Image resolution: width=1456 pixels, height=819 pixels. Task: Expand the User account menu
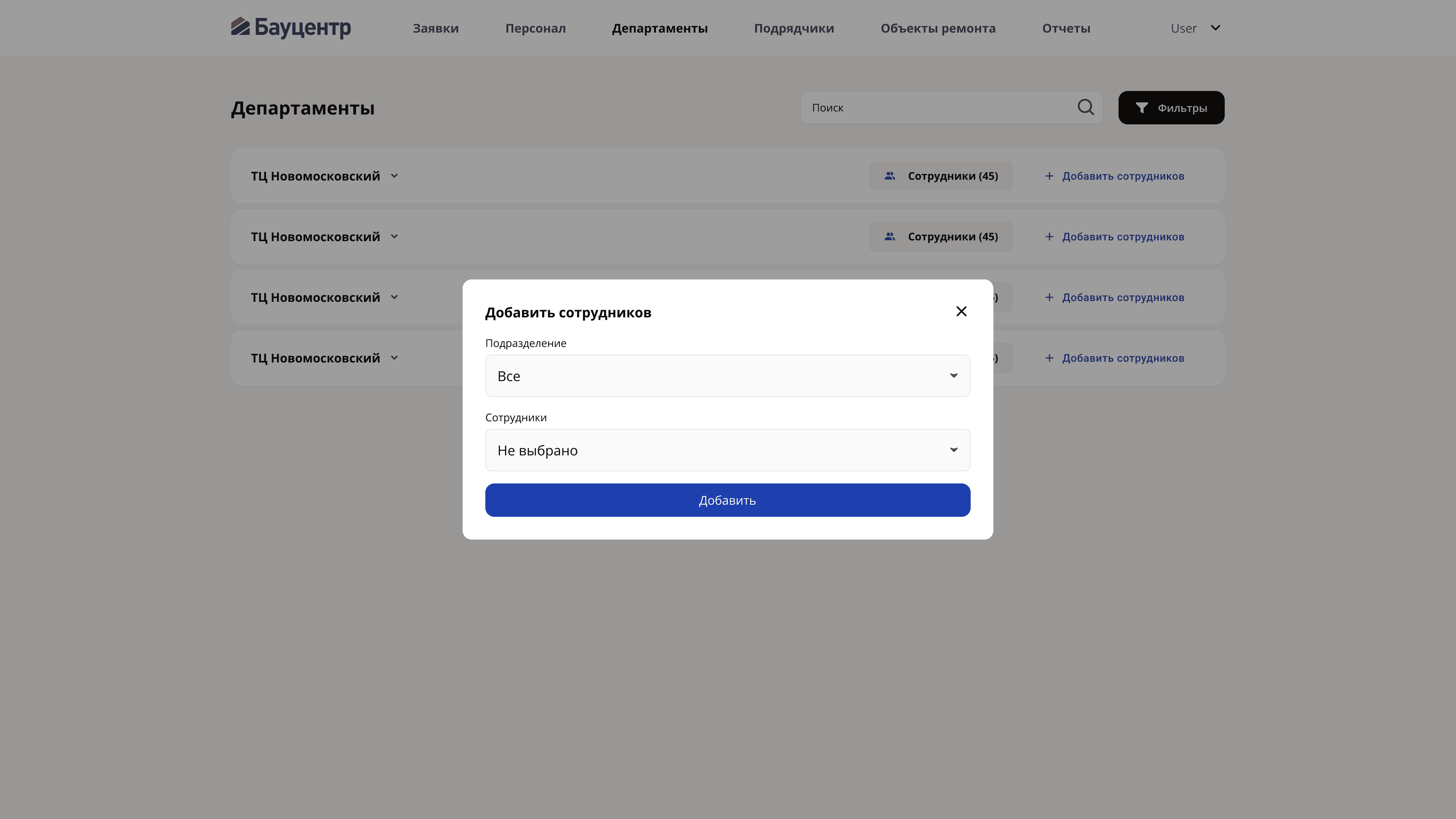(1196, 28)
